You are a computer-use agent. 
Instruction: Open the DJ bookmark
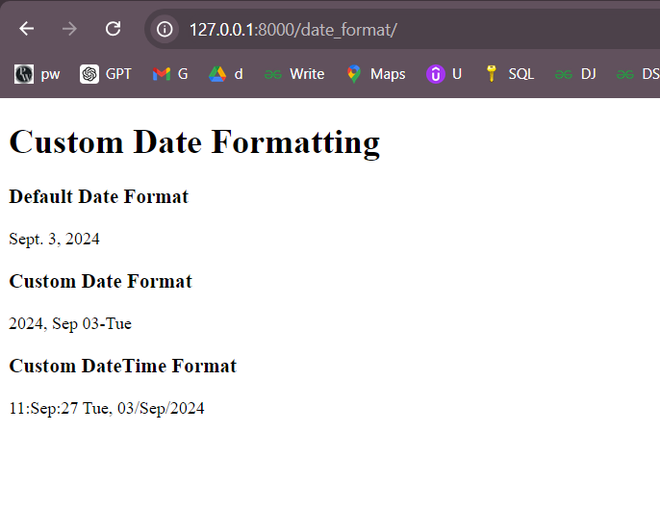coord(575,74)
